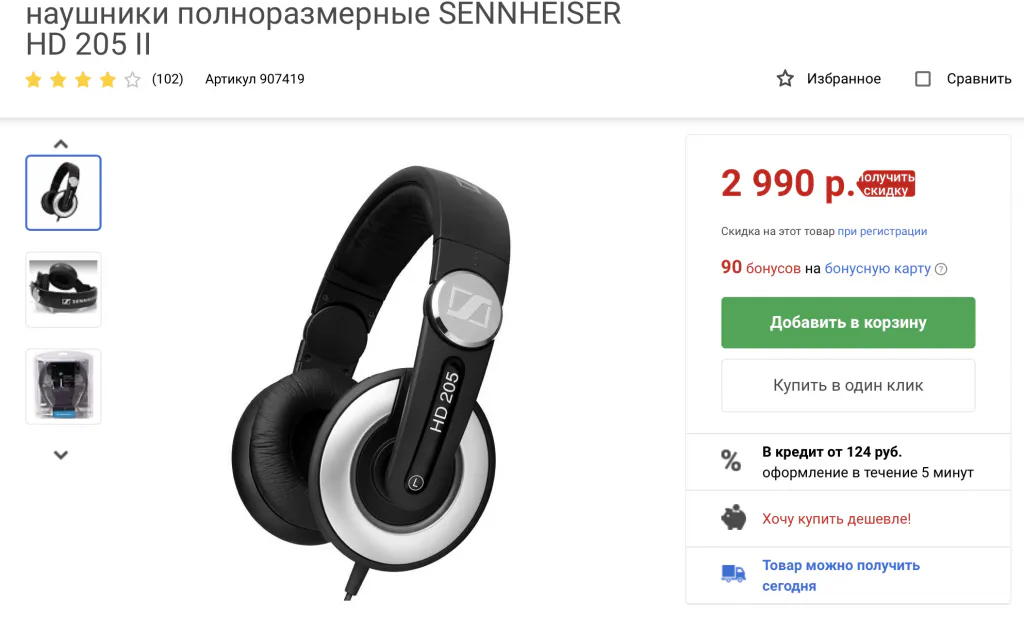The image size is (1024, 634).
Task: Open the бонусную карту link
Action: point(877,268)
